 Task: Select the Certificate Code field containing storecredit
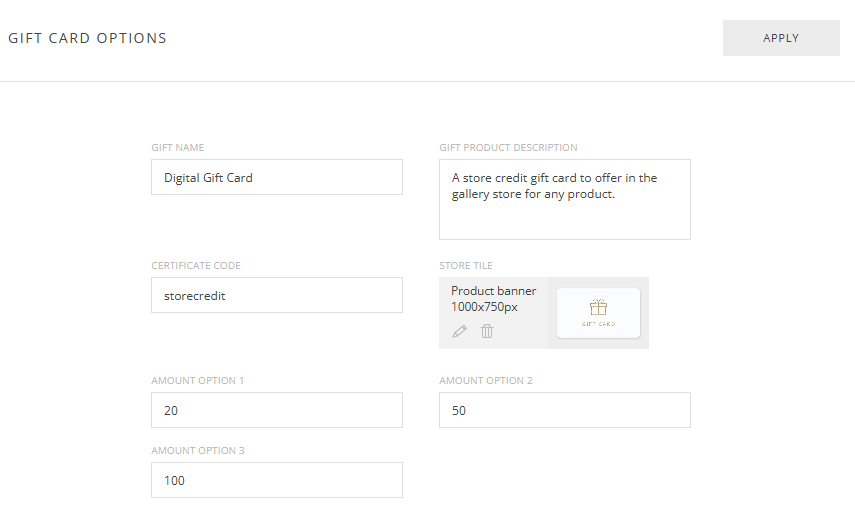277,295
